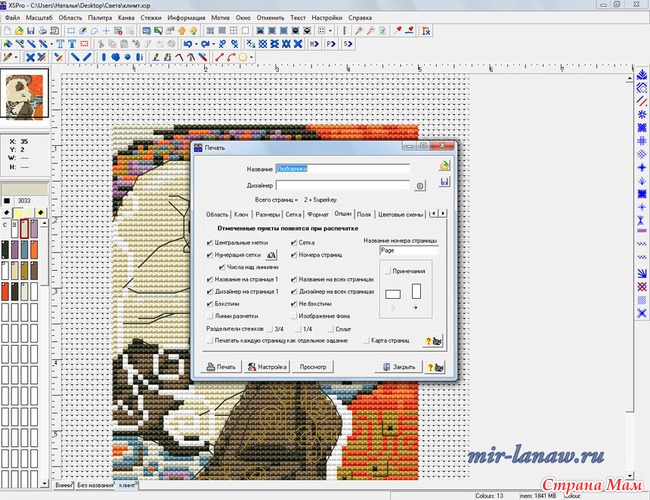The width and height of the screenshot is (650, 500).
Task: Switch to the Формат tab
Action: coord(318,214)
